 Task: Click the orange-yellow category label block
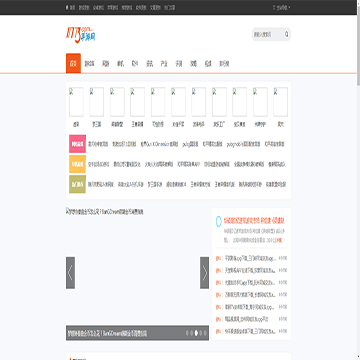tap(77, 164)
